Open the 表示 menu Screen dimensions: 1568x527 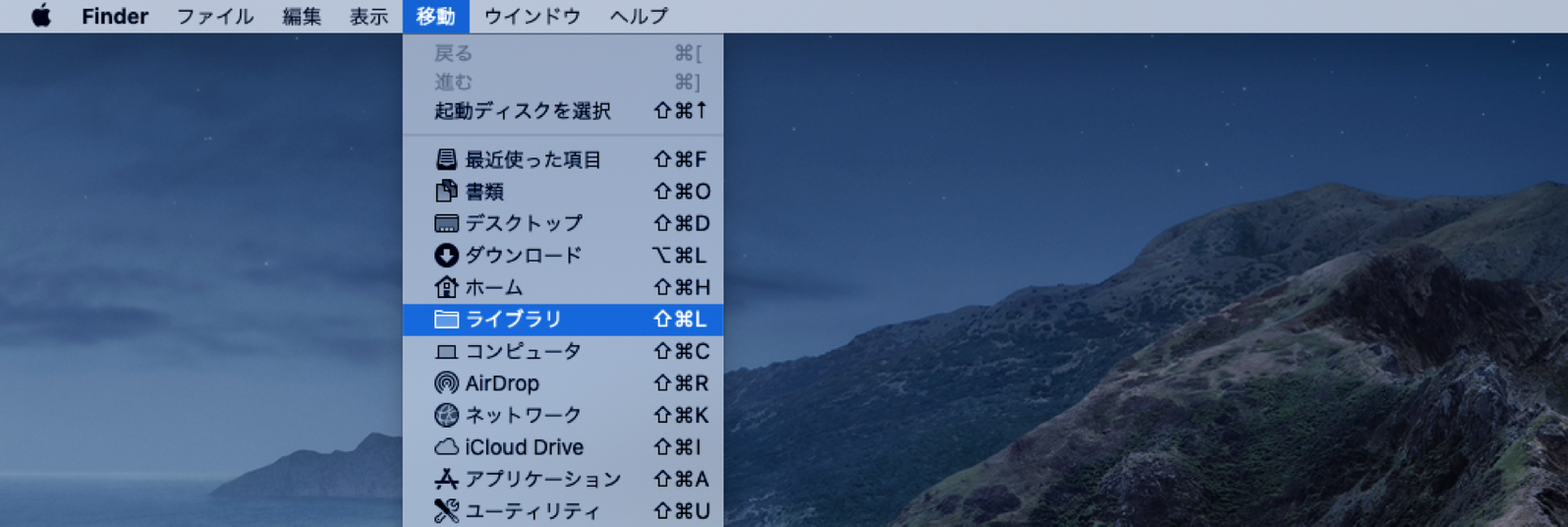coord(369,16)
